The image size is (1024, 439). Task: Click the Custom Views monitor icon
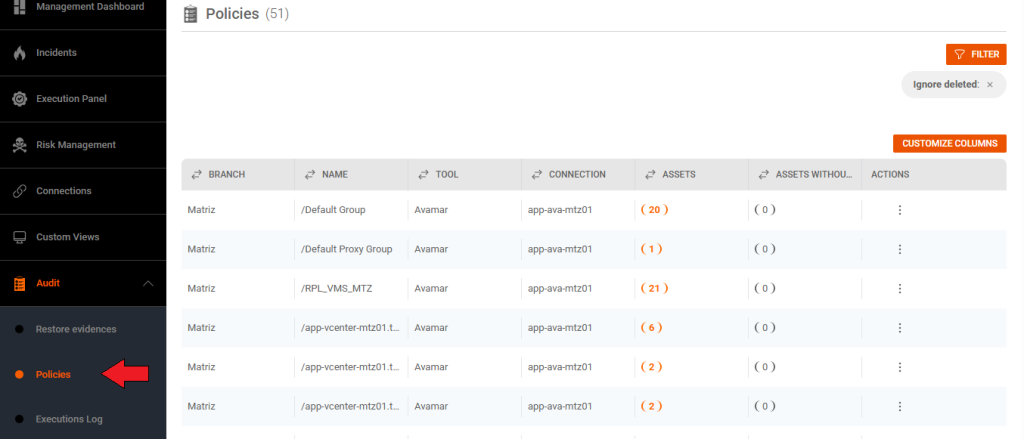click(19, 237)
